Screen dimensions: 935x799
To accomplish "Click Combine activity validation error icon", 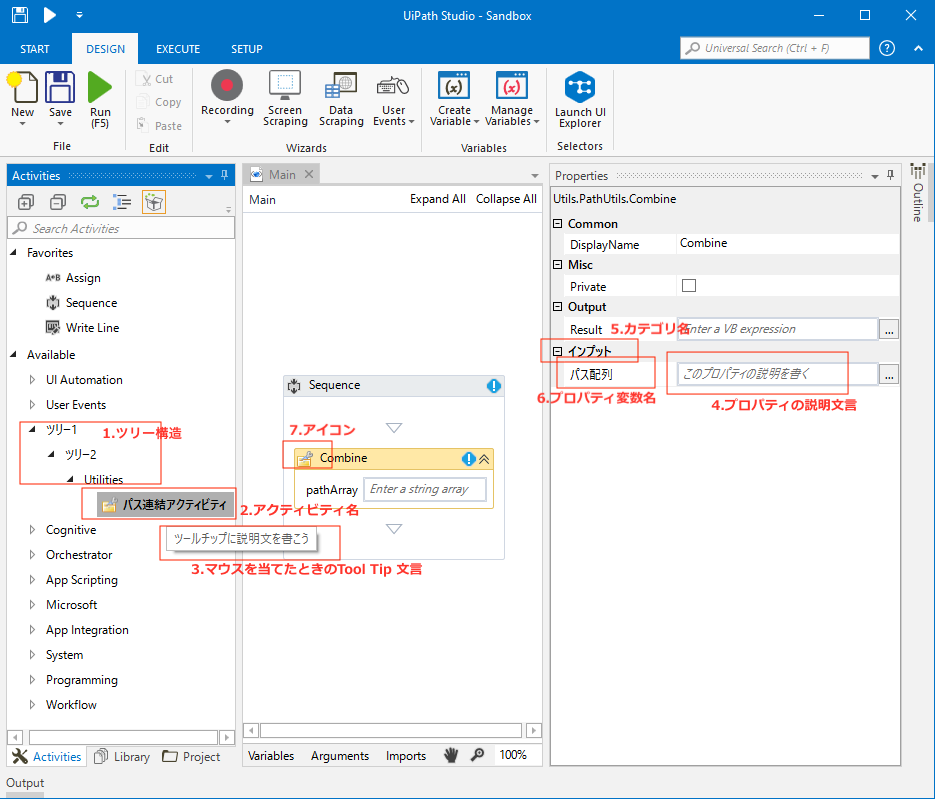I will tap(469, 459).
